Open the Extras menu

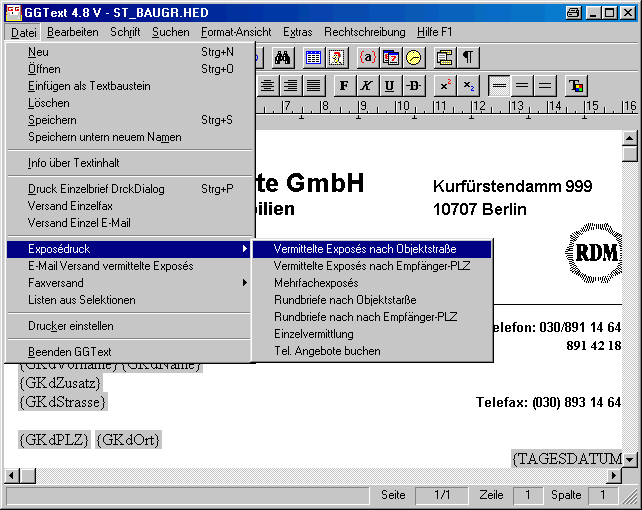tap(298, 32)
